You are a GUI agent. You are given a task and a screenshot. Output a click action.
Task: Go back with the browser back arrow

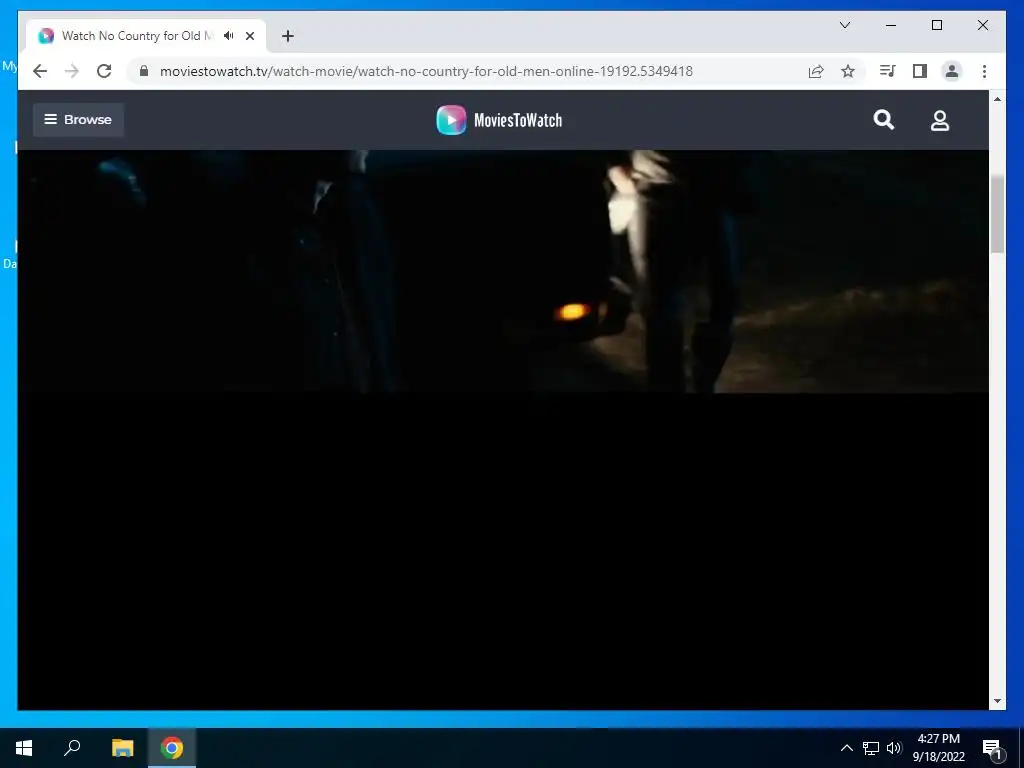[40, 71]
